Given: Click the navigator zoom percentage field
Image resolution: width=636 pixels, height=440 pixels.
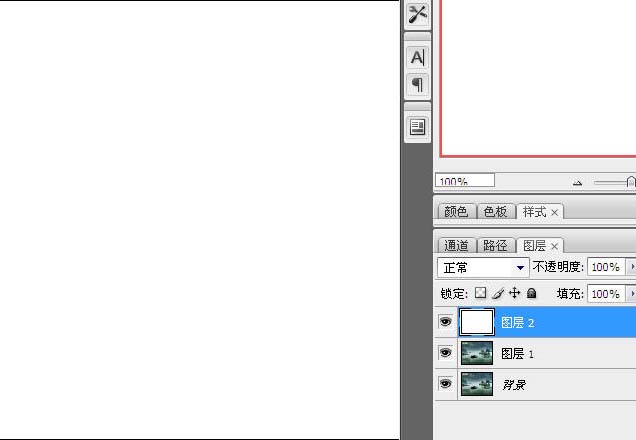Looking at the screenshot, I should point(465,180).
